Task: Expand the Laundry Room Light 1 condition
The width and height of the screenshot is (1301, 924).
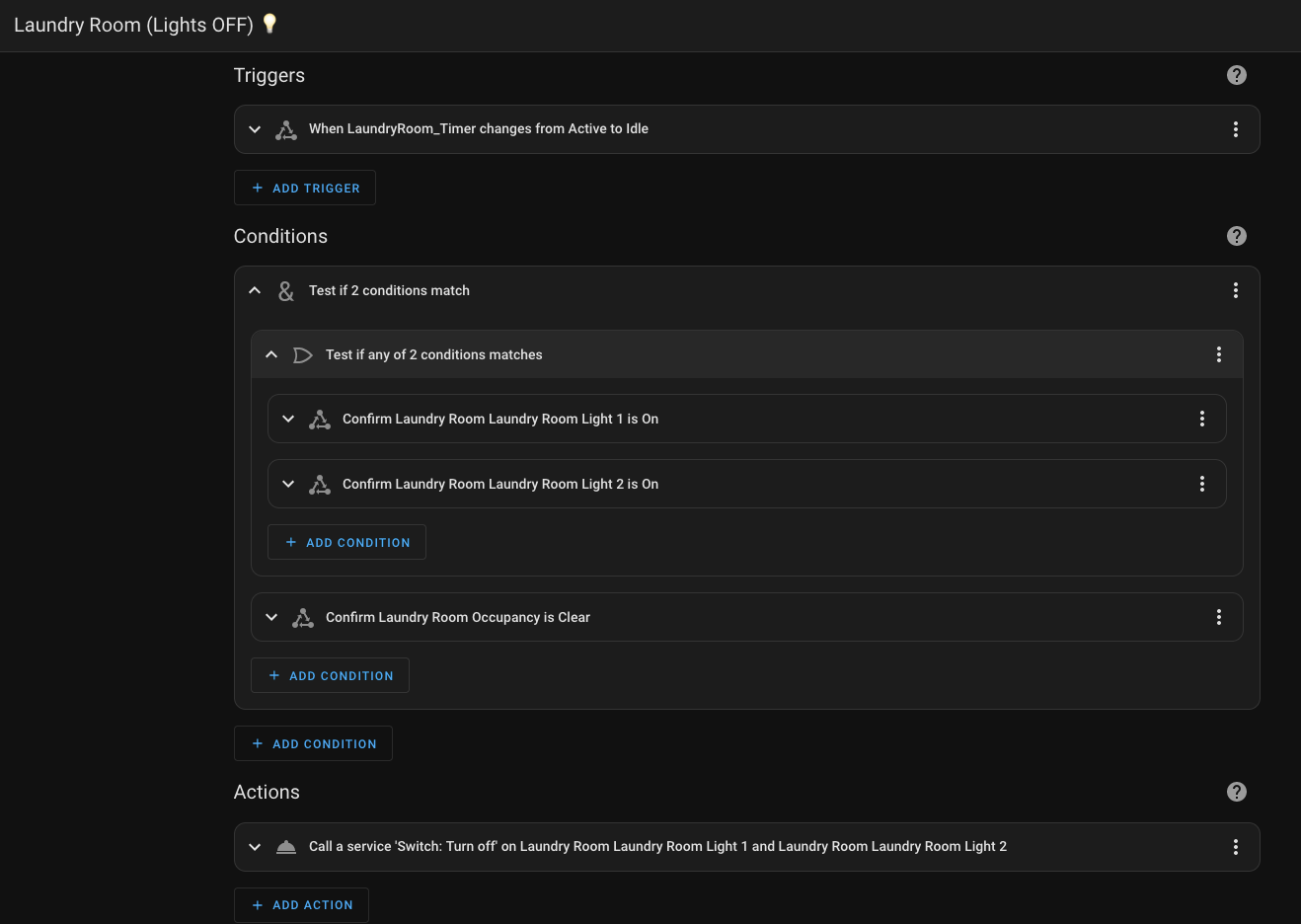Action: (x=288, y=419)
